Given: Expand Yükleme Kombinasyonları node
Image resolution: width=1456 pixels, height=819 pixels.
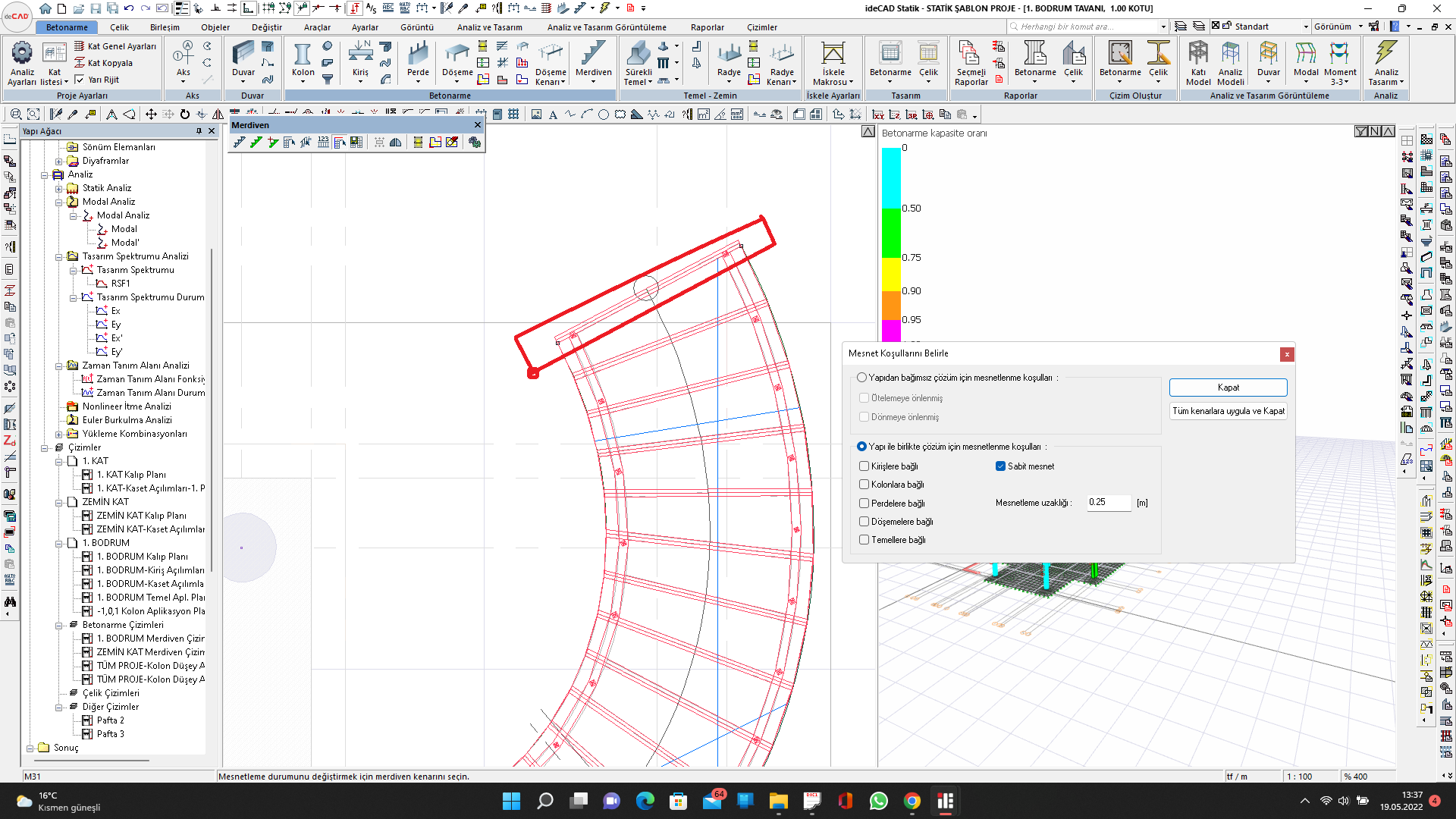Looking at the screenshot, I should pos(58,435).
